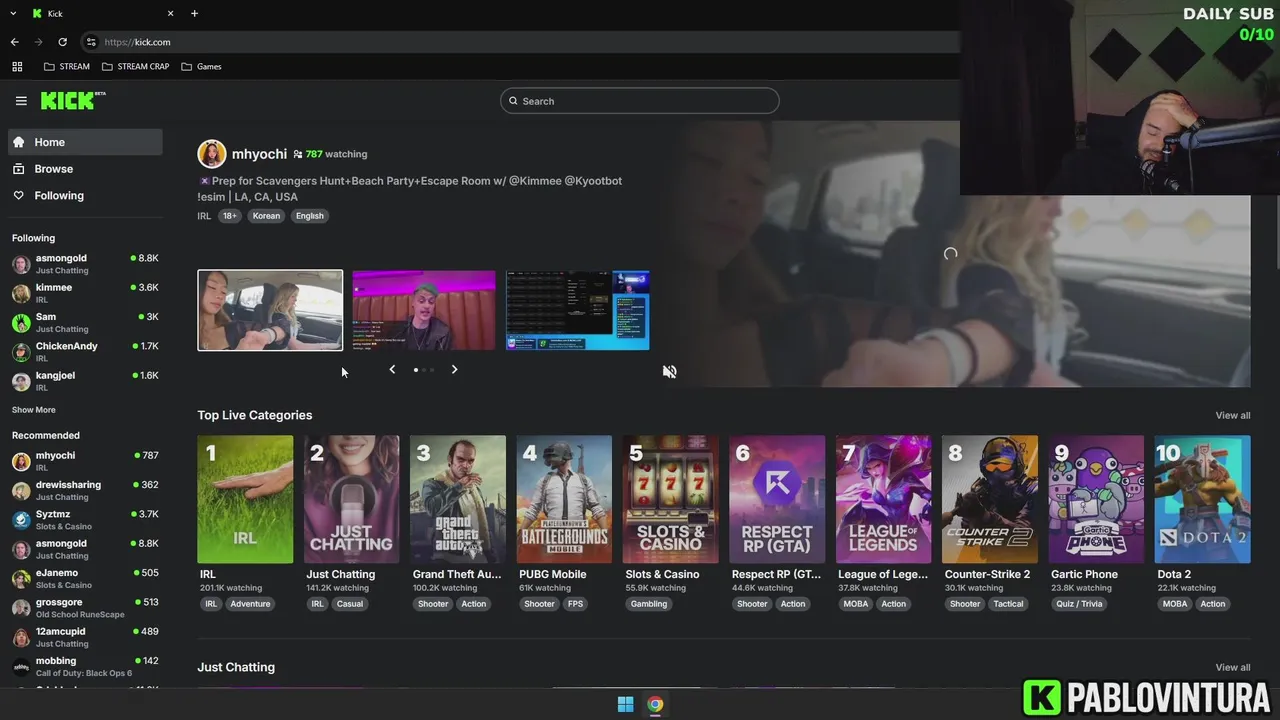Click the Adventure tag under IRL
Screen dimensions: 1280x720
coord(250,604)
